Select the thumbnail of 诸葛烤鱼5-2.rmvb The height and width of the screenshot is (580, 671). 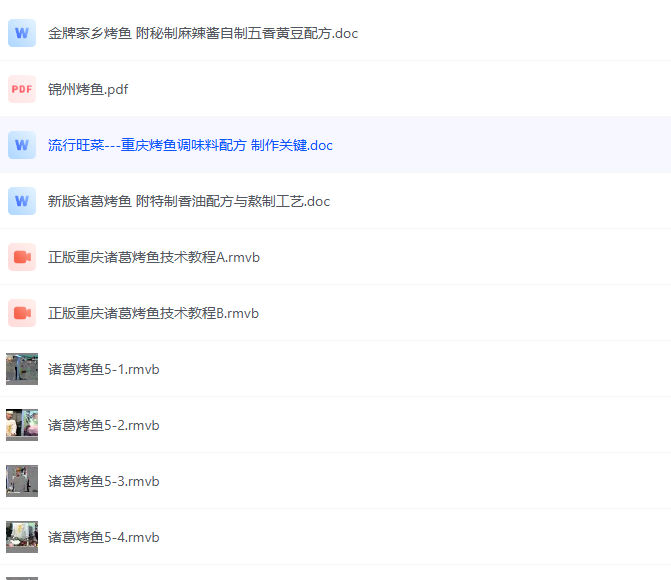[x=22, y=425]
